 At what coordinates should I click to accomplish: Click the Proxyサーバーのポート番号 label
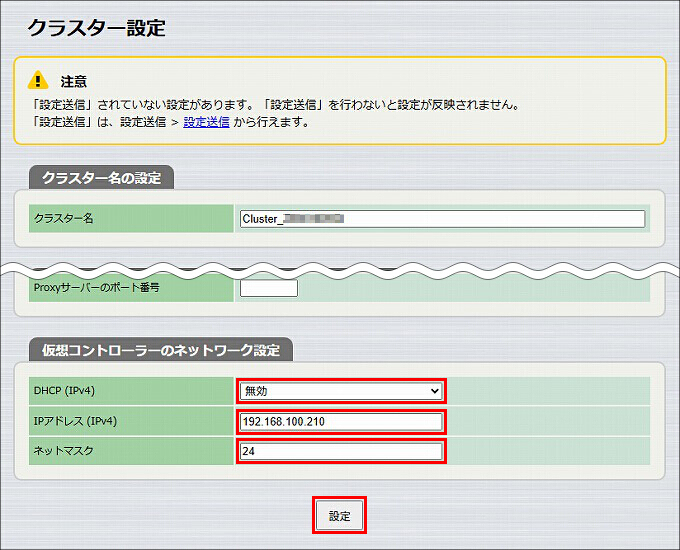tap(97, 288)
